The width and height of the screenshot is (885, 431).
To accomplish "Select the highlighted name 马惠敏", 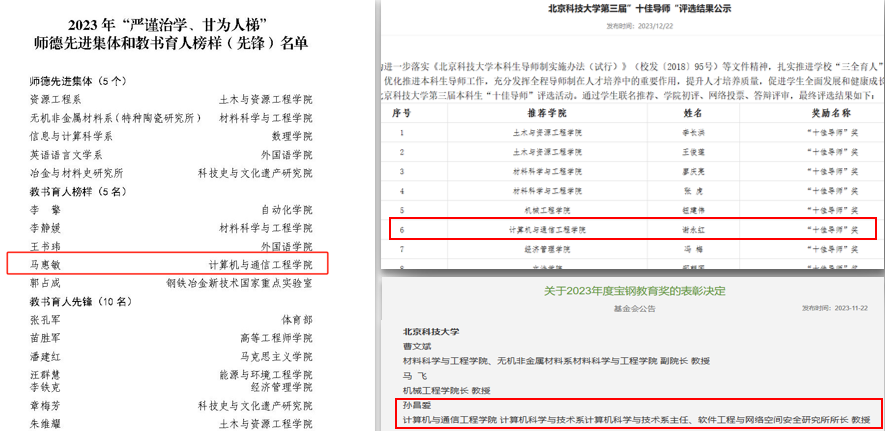I will (45, 265).
